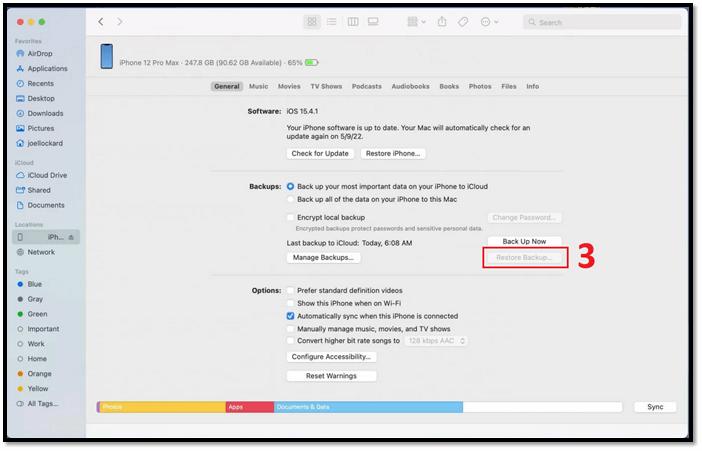Screen dimensions: 702x451
Task: Select the Gray tag
Action: pyautogui.click(x=35, y=299)
